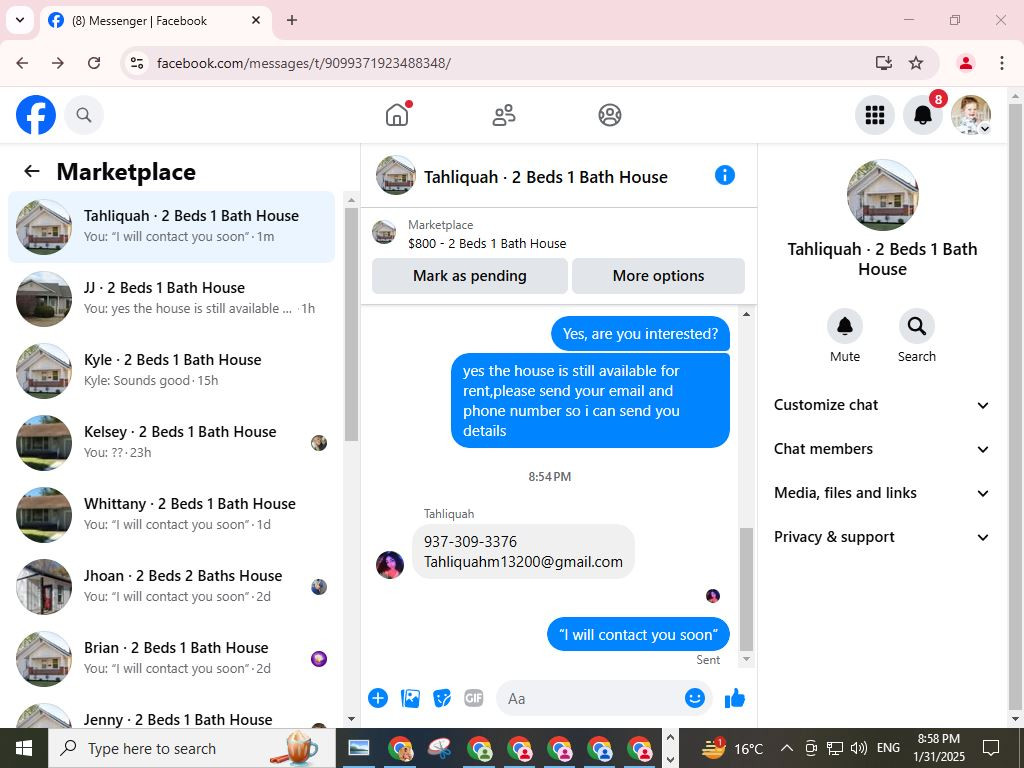
Task: Expand Media, files and links section
Action: (x=882, y=493)
